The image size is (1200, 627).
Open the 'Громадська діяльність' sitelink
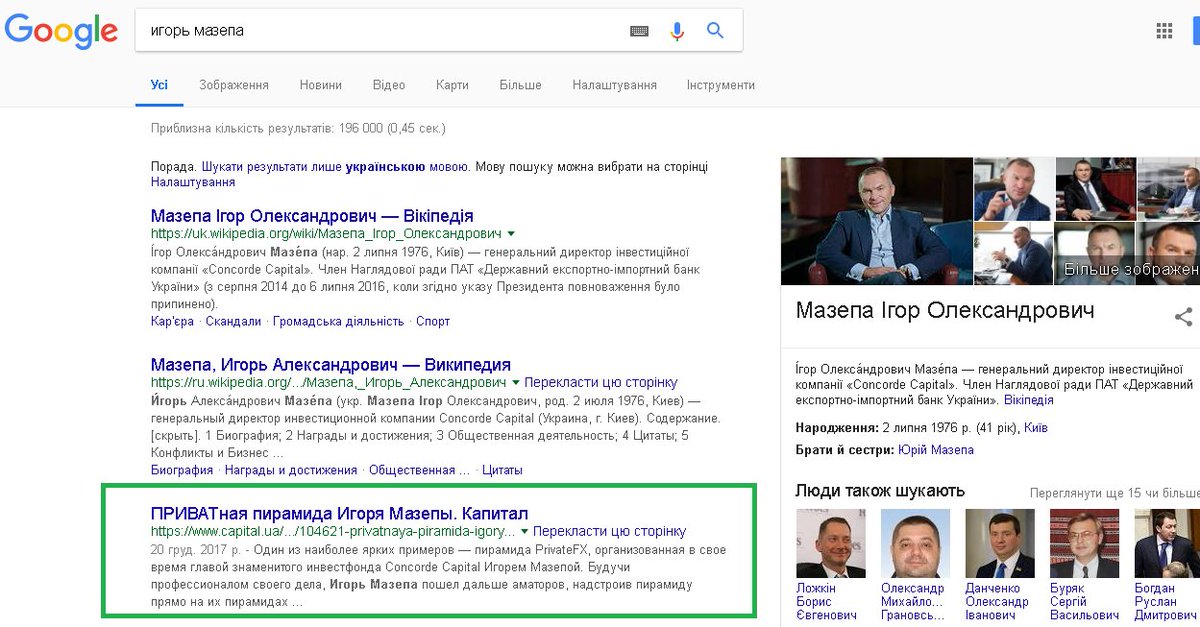338,321
